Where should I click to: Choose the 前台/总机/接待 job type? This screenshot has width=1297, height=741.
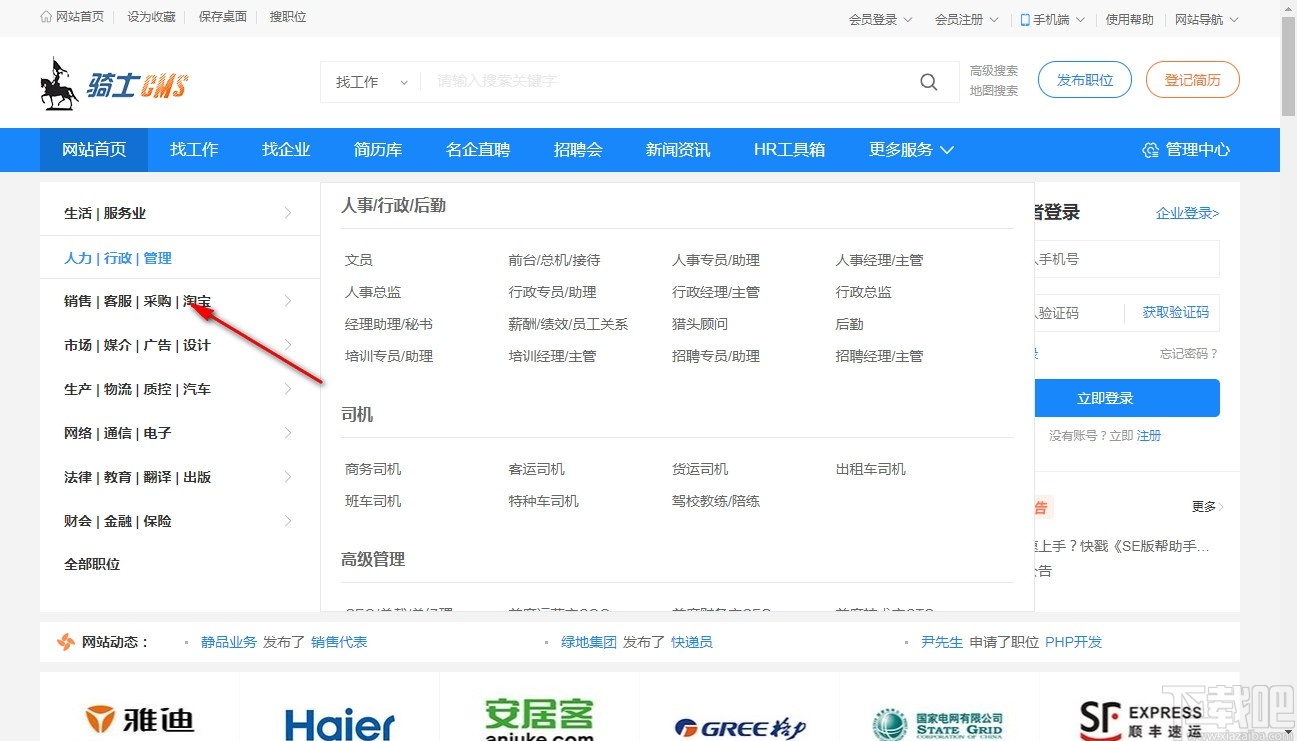(x=555, y=260)
